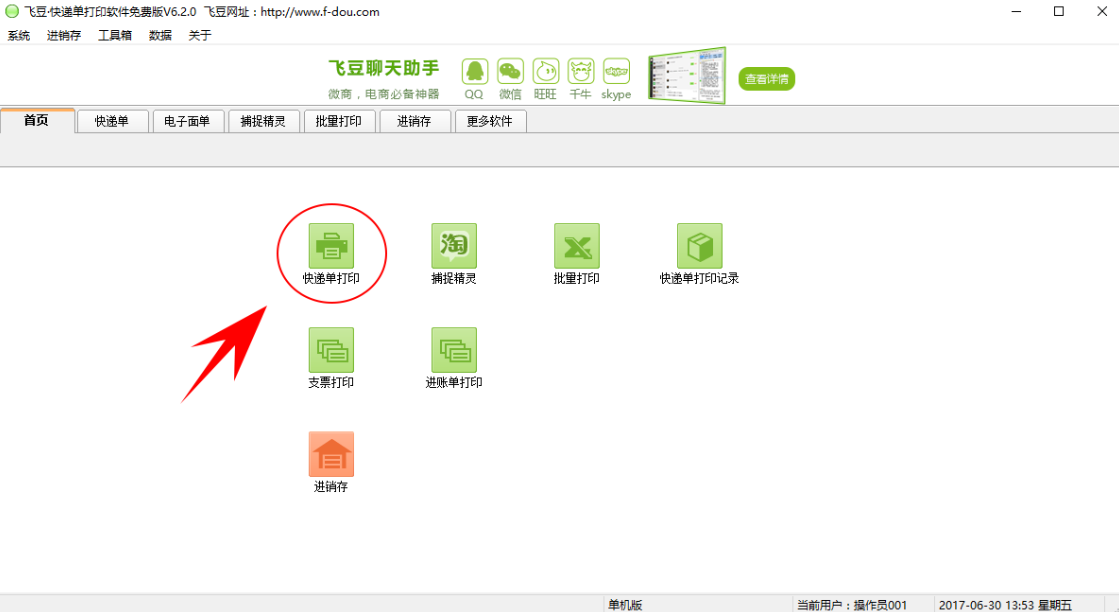The height and width of the screenshot is (612, 1119).
Task: Click the 旺旺 icon in banner
Action: point(546,72)
